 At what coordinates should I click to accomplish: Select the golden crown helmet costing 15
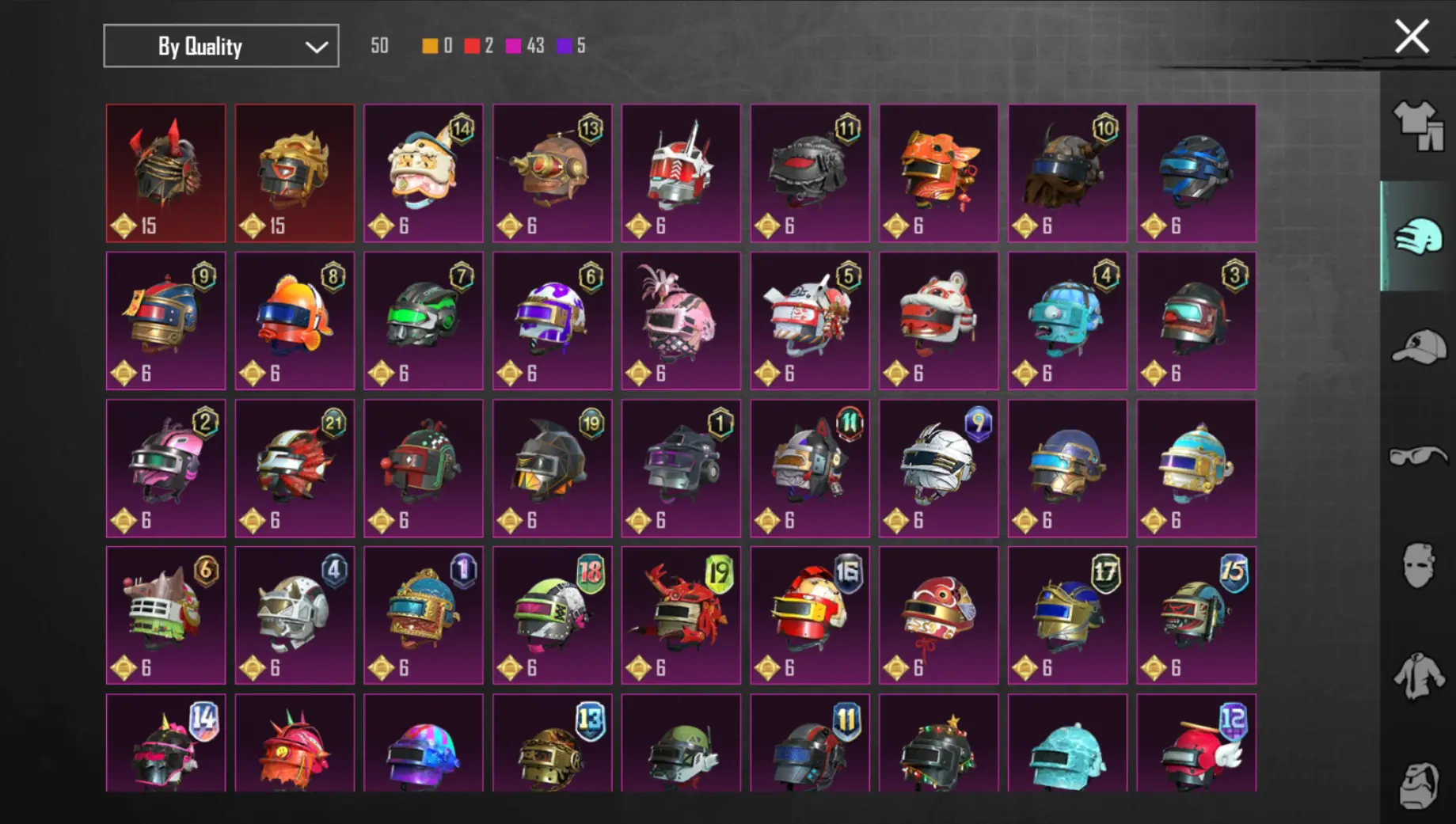point(295,173)
